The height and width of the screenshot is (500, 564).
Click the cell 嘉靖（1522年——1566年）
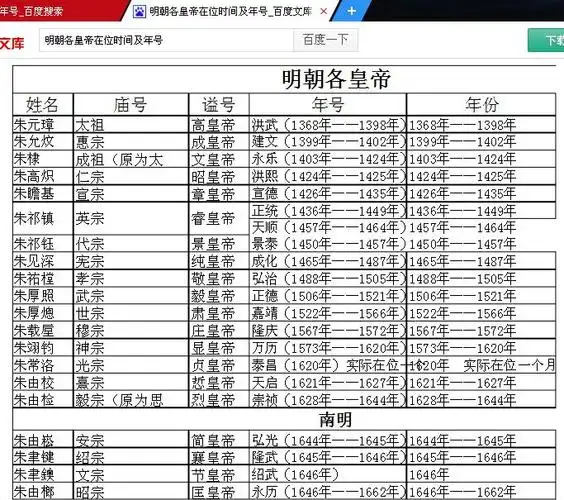coord(328,313)
